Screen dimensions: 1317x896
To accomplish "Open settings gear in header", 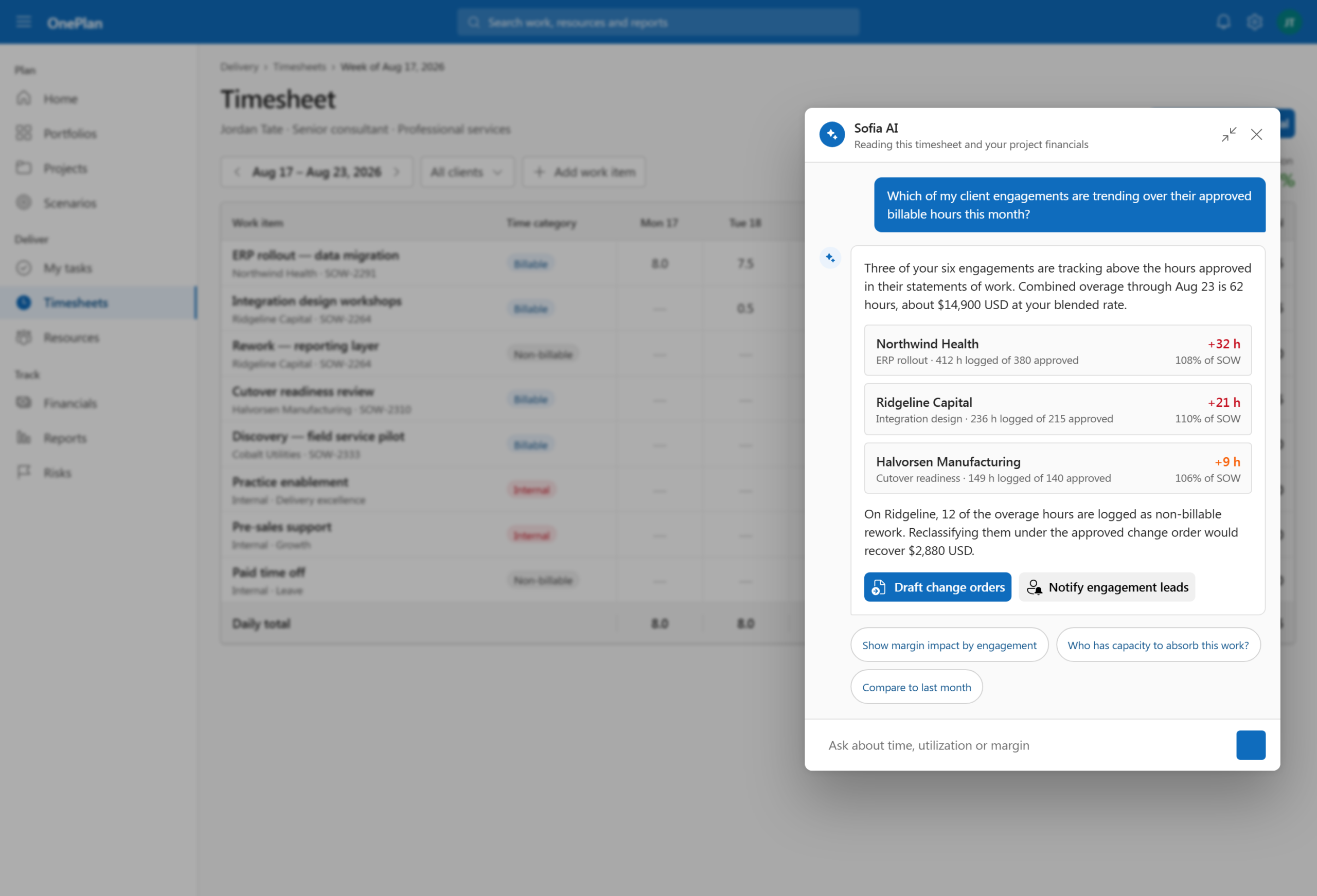I will point(1255,22).
